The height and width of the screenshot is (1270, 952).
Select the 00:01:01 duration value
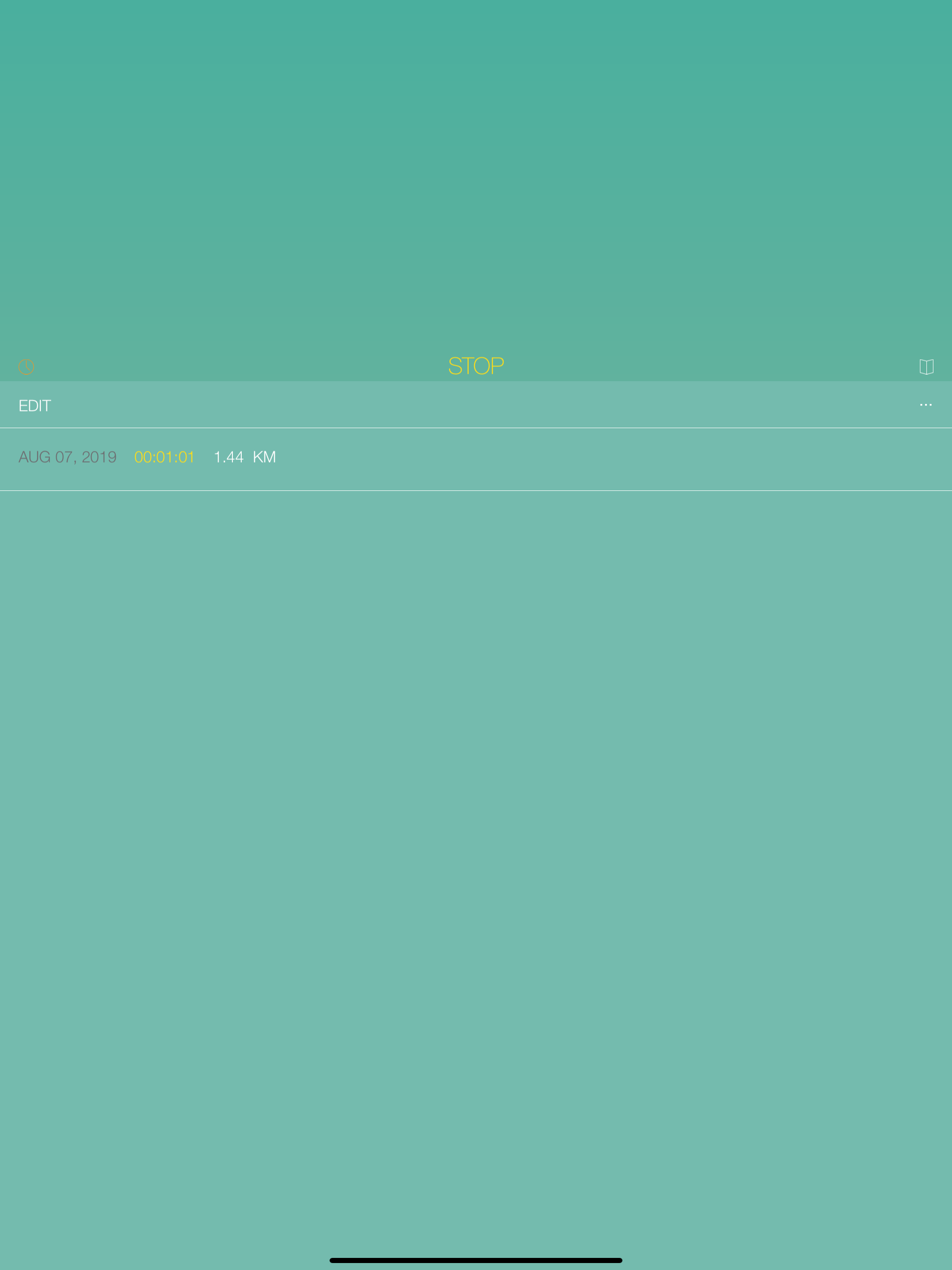[164, 457]
